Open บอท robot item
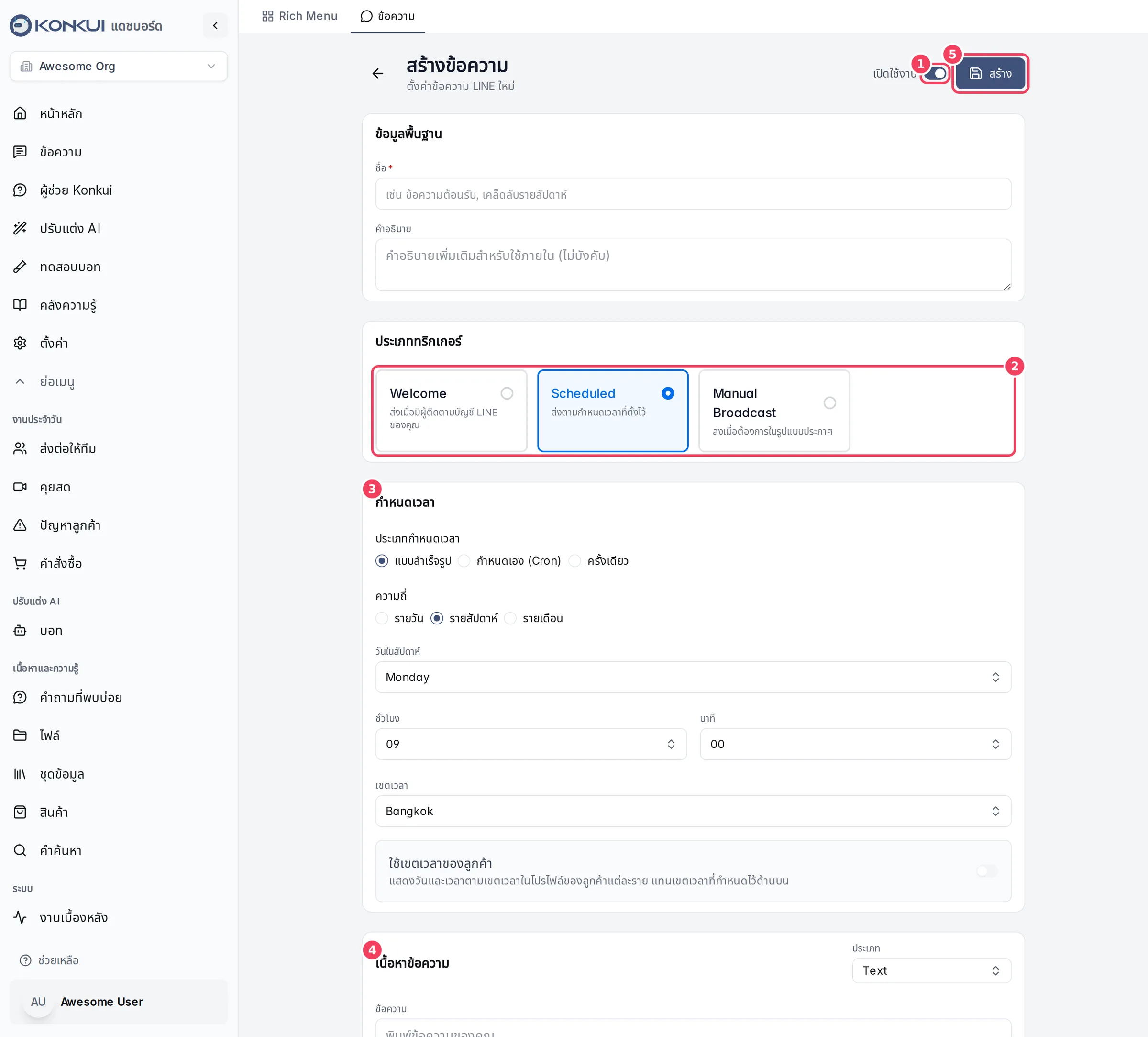 pos(119,630)
